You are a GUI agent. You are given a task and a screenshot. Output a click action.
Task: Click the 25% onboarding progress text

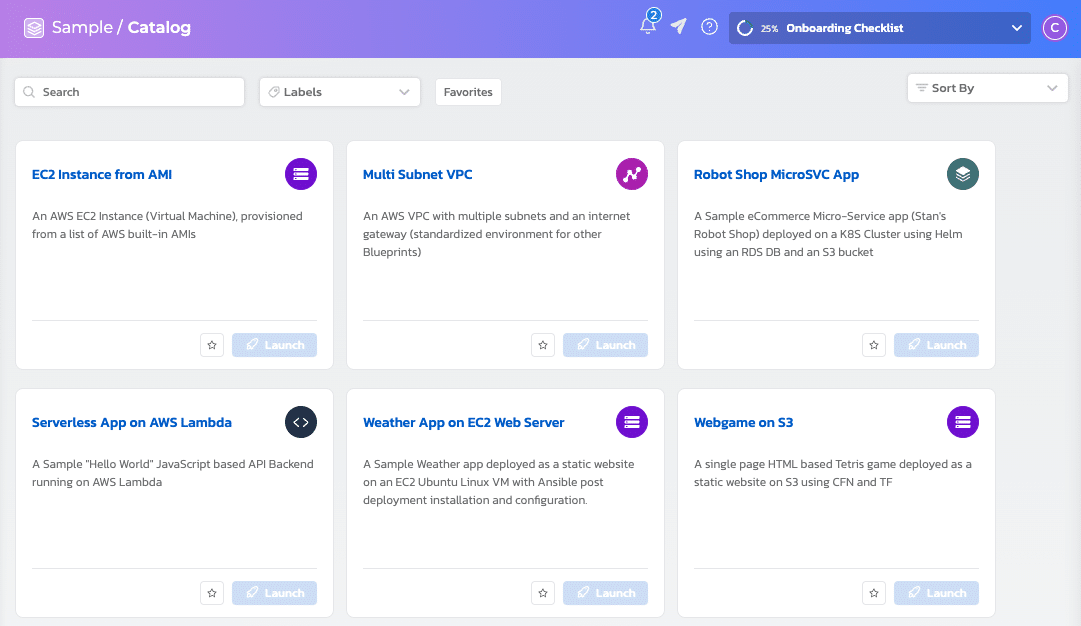[769, 28]
